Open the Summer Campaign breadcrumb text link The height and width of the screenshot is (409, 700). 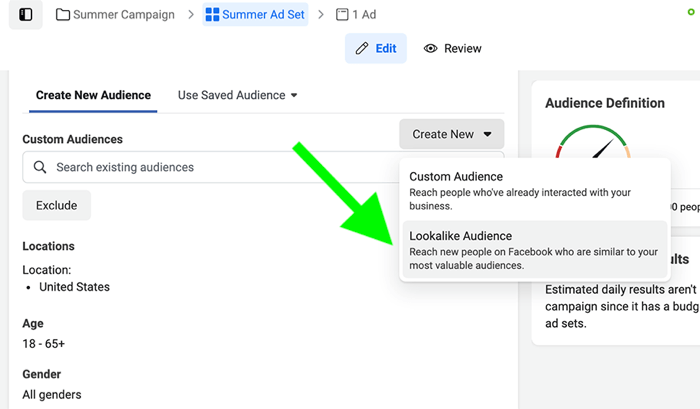click(125, 15)
